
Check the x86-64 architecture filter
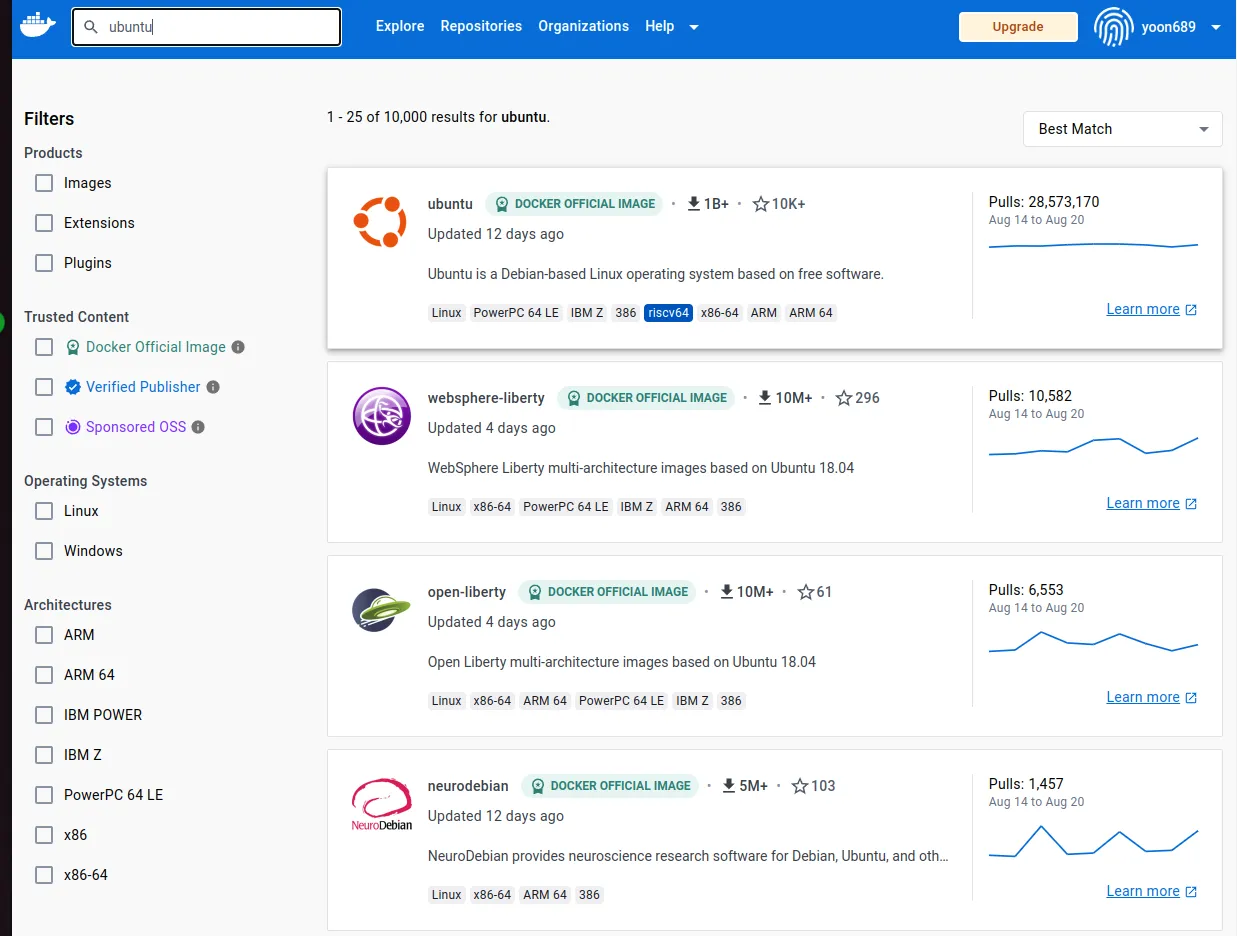(44, 875)
